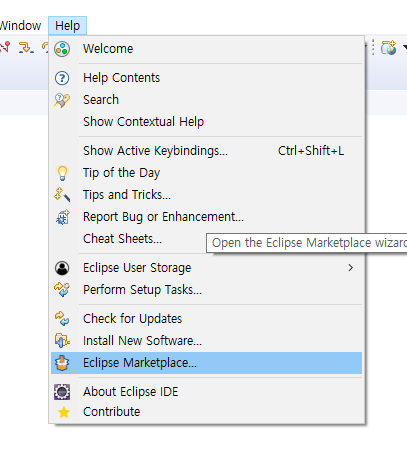The width and height of the screenshot is (407, 459).
Task: Open Help Contents
Action: point(206,78)
